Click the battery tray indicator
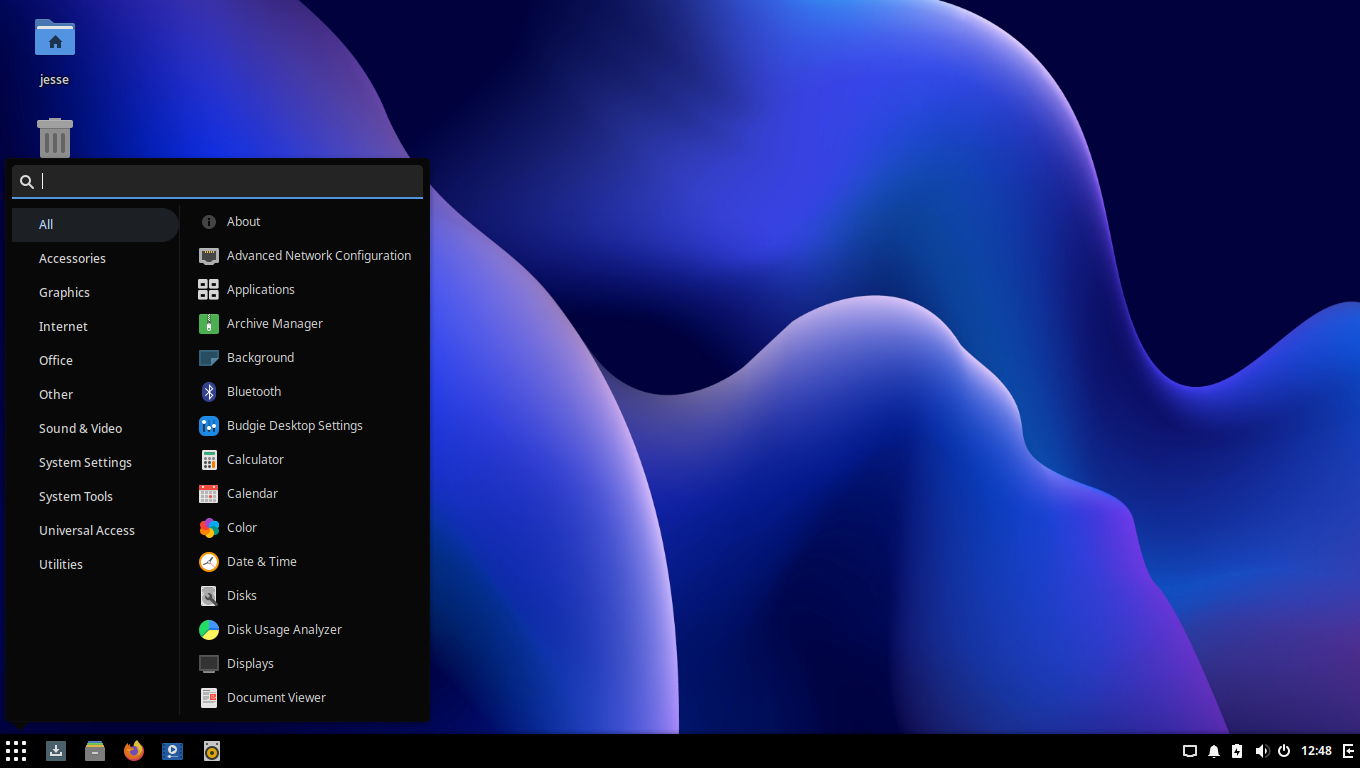This screenshot has width=1360, height=768. pyautogui.click(x=1237, y=751)
